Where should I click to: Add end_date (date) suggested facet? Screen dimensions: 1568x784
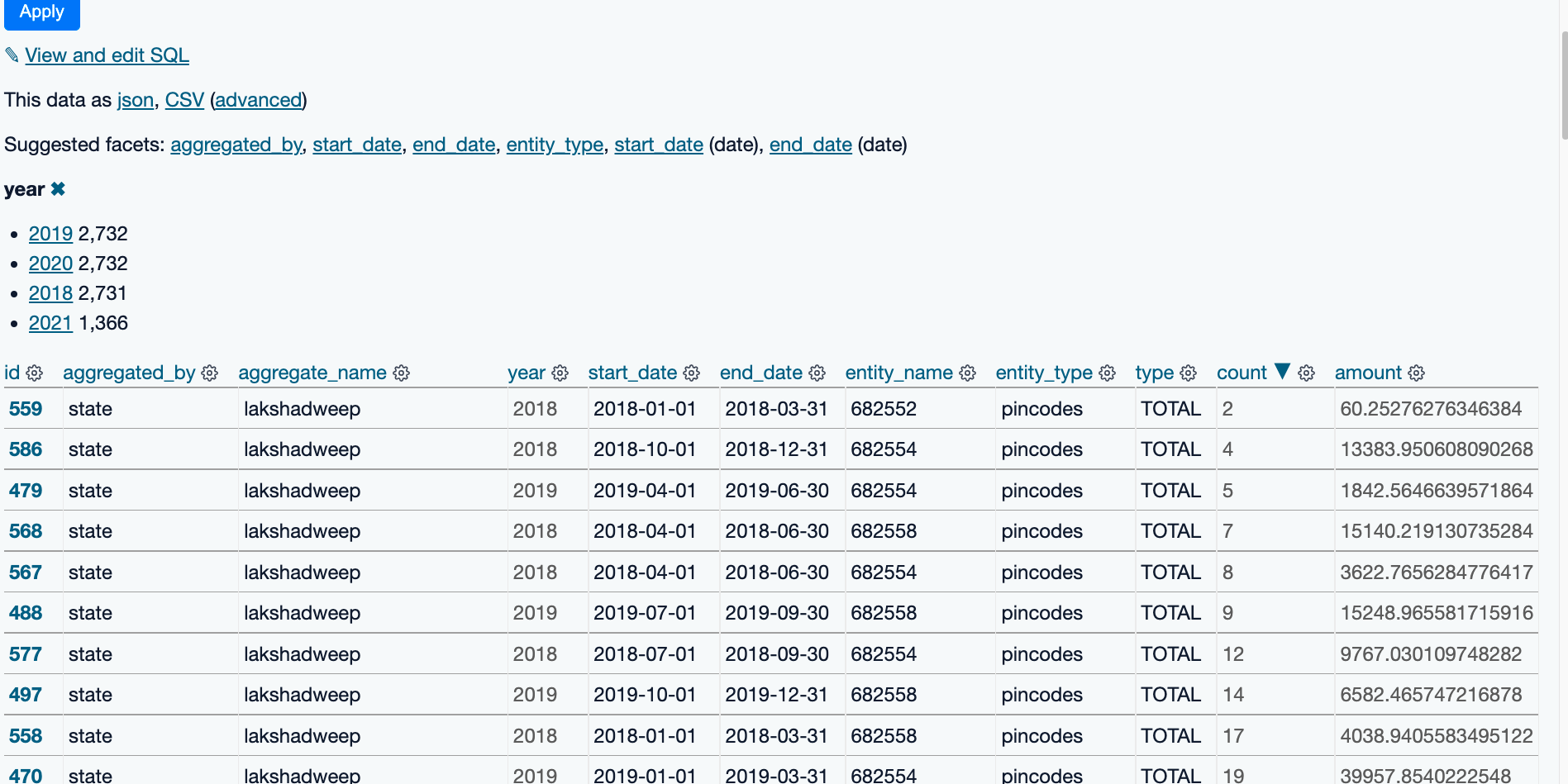(811, 145)
